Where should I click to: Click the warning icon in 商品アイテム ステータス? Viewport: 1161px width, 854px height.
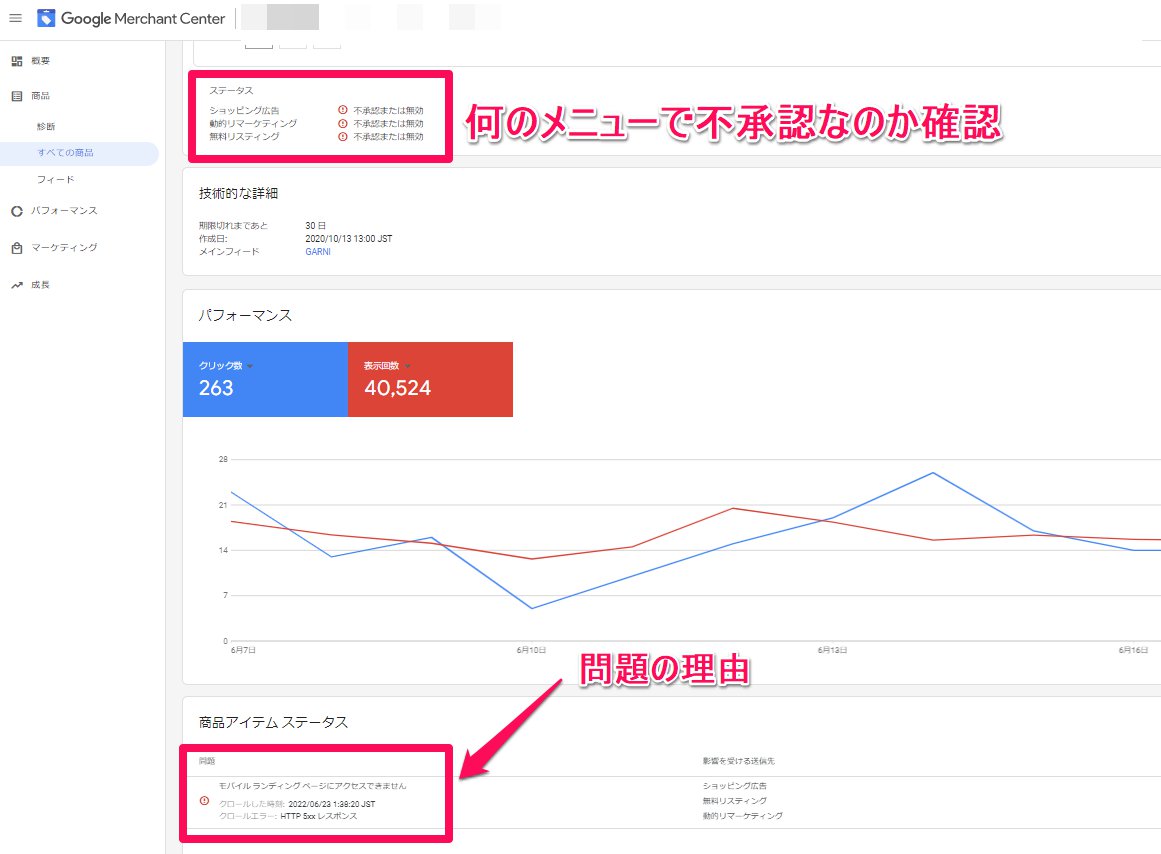click(205, 801)
